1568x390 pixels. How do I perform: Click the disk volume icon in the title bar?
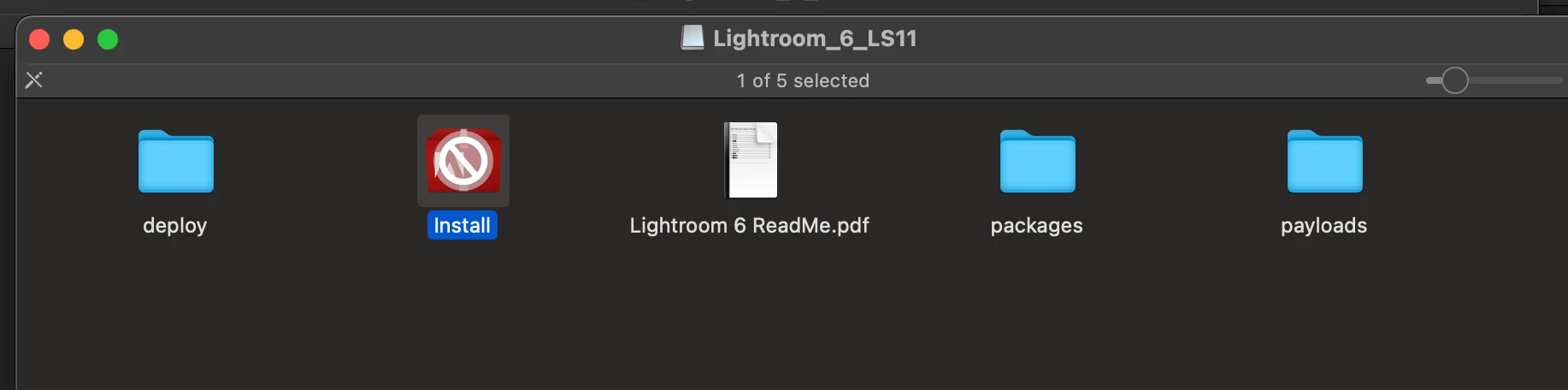(x=693, y=38)
